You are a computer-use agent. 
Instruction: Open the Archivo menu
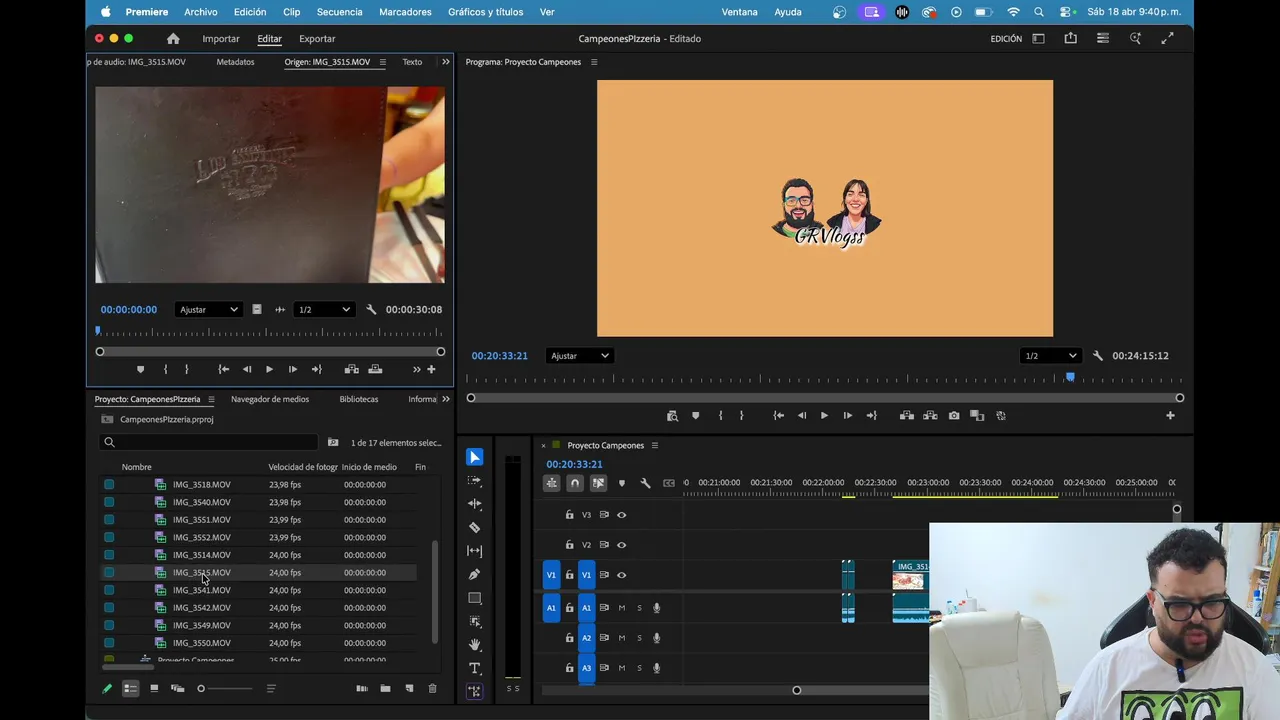click(201, 12)
